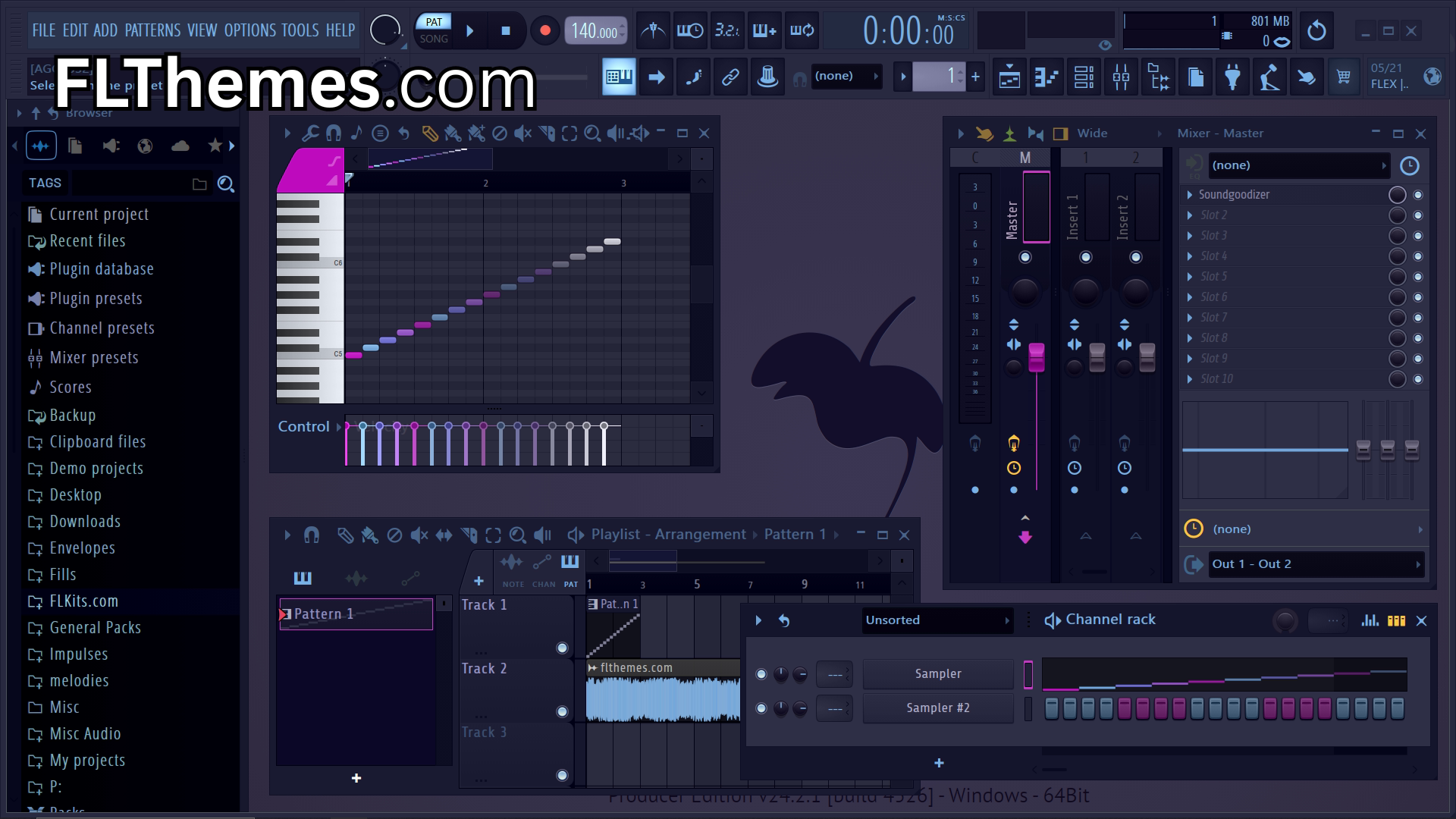The image size is (1456, 819).
Task: Click the tempo 140.000 field
Action: coord(595,31)
